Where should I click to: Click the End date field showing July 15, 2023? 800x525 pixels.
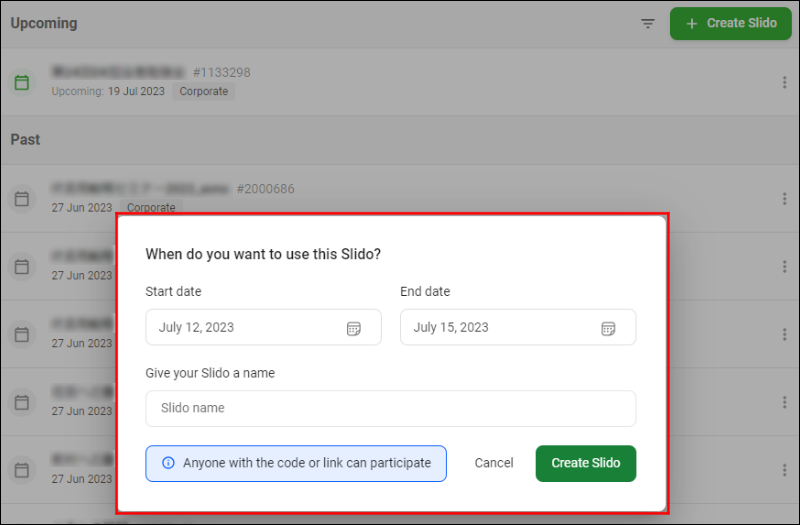pyautogui.click(x=518, y=327)
